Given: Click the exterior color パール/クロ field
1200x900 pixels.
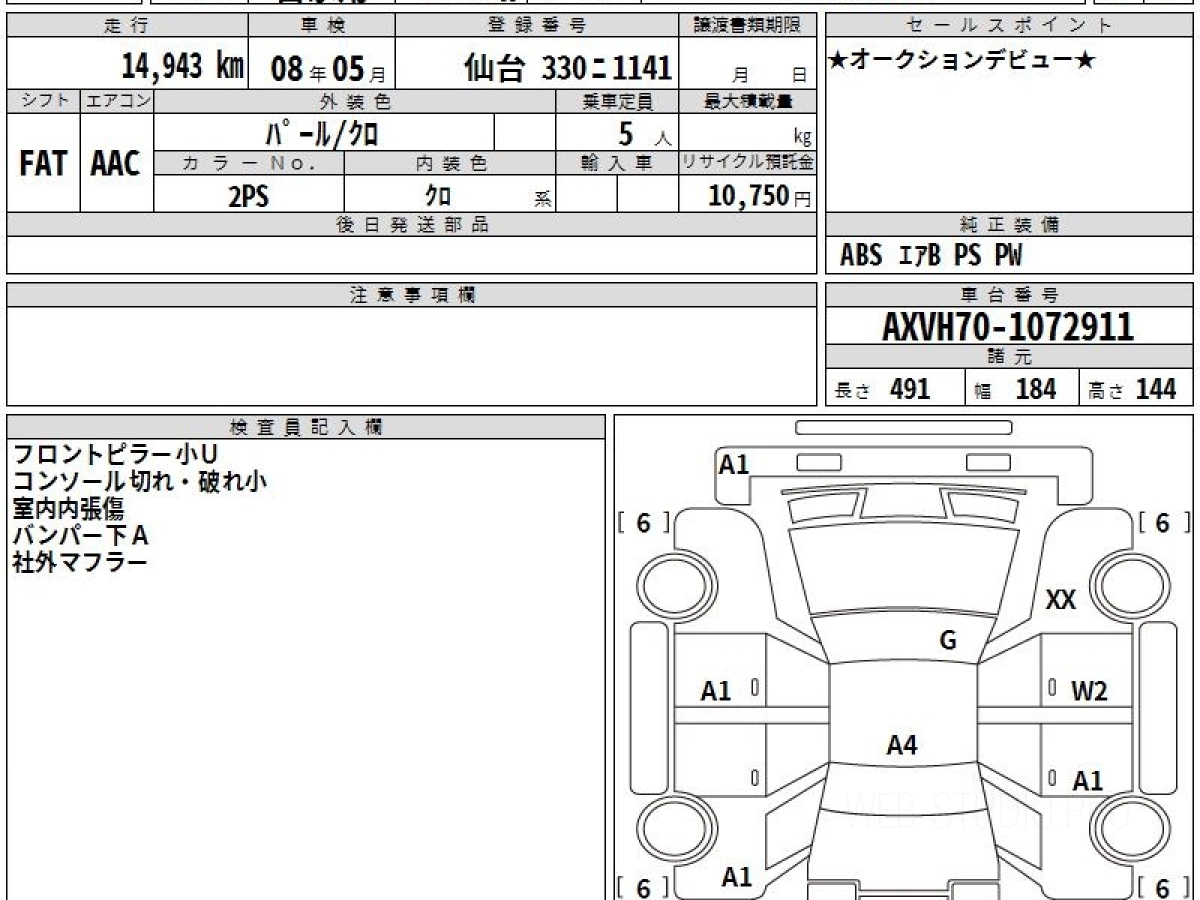Looking at the screenshot, I should pos(324,132).
